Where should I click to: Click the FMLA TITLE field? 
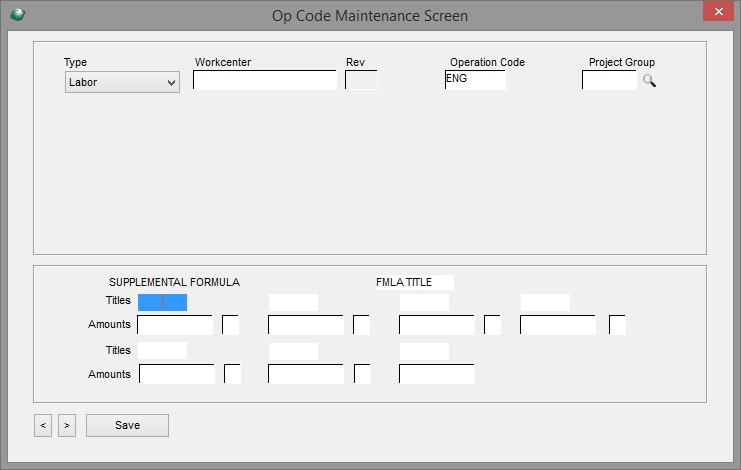(415, 282)
